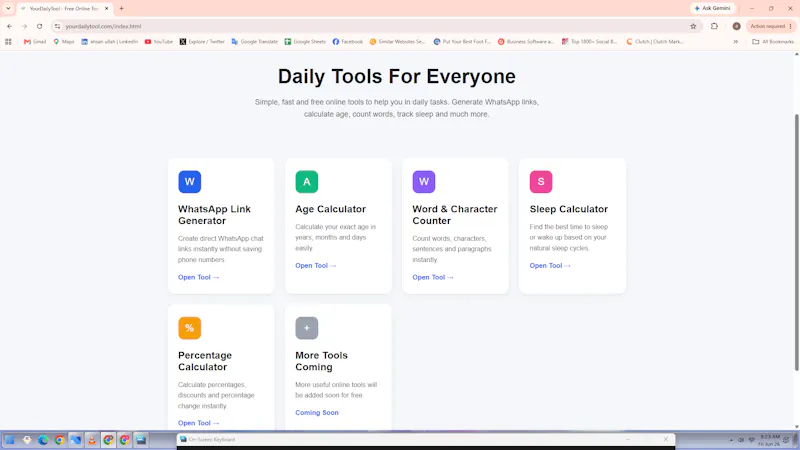Expand hidden bookmarks with the double chevron
The width and height of the screenshot is (800, 450).
click(x=736, y=42)
